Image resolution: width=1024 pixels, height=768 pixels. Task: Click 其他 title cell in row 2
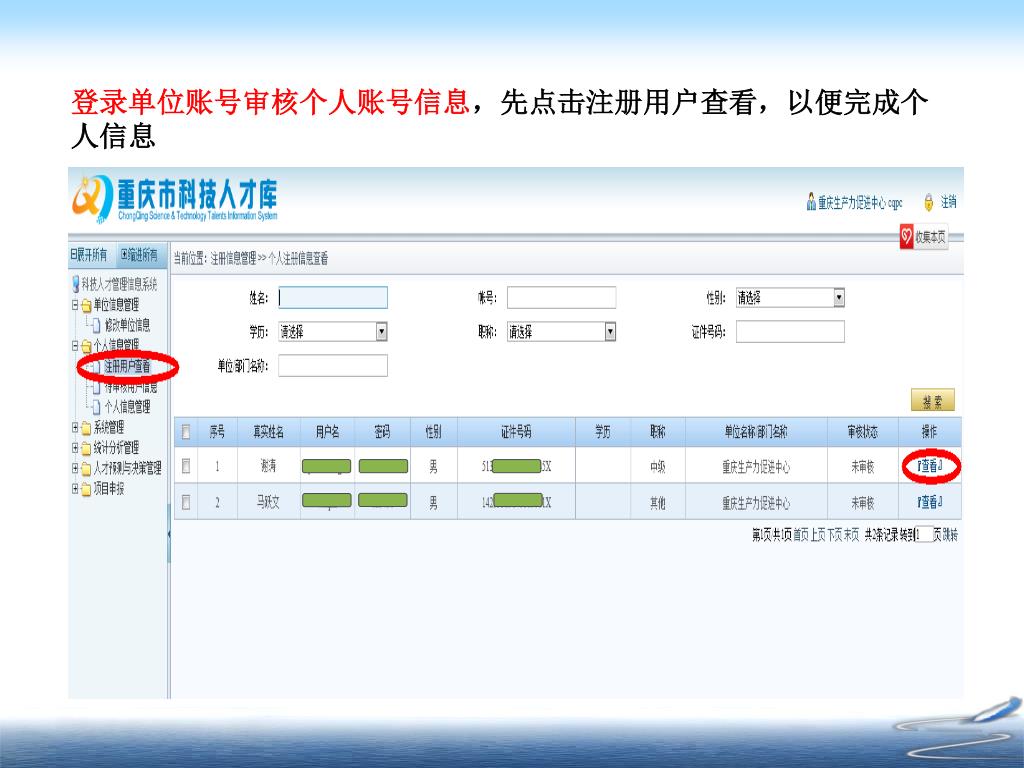click(x=658, y=502)
